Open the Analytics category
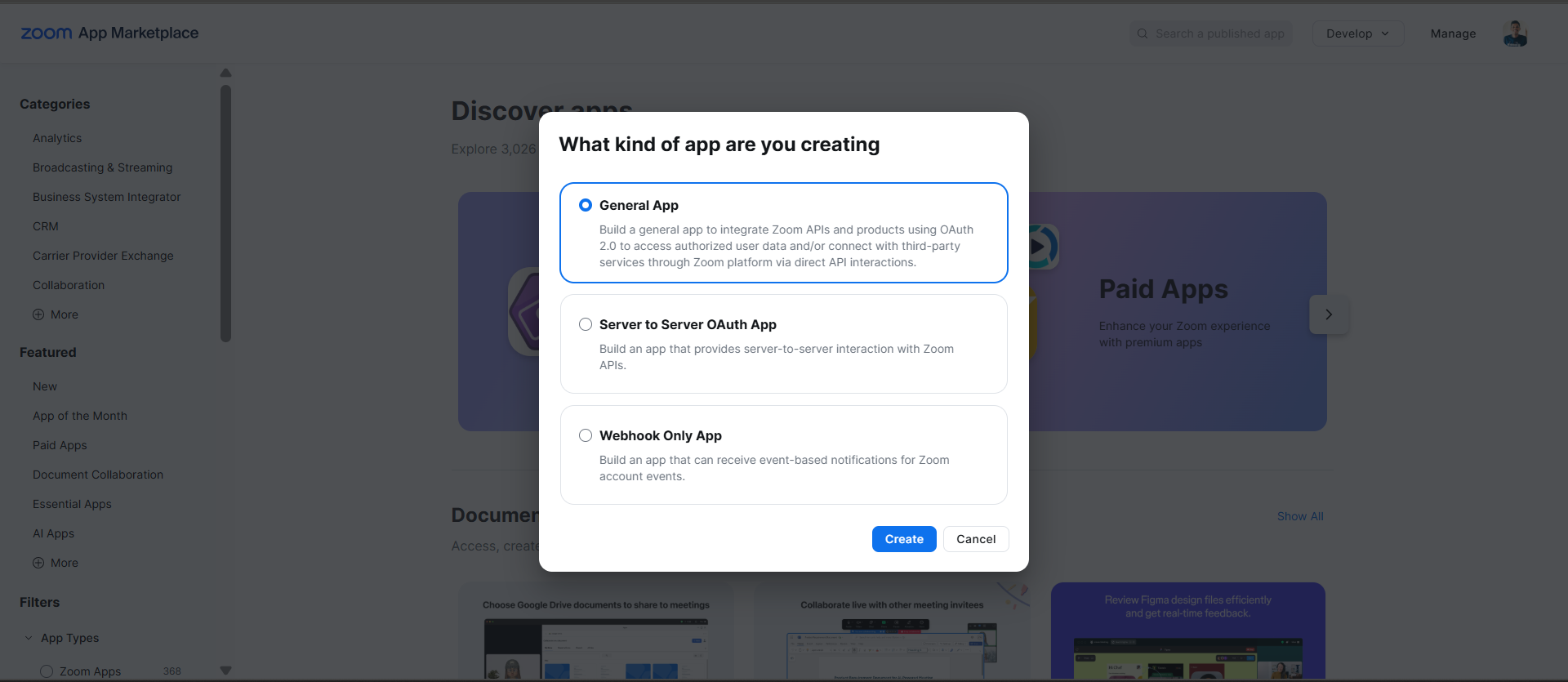 tap(57, 138)
